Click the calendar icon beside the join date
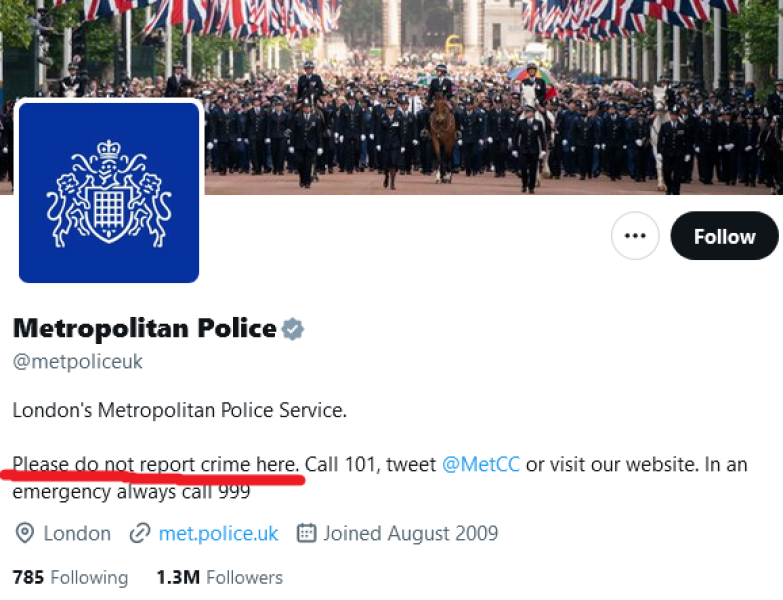 click(306, 533)
